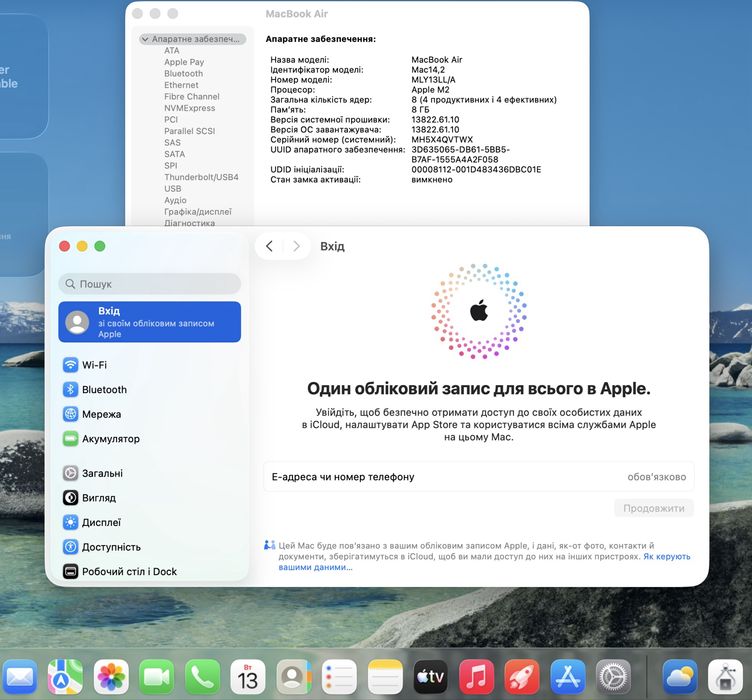The width and height of the screenshot is (752, 700).
Task: Select Bluetooth in System Information list
Action: (x=184, y=73)
